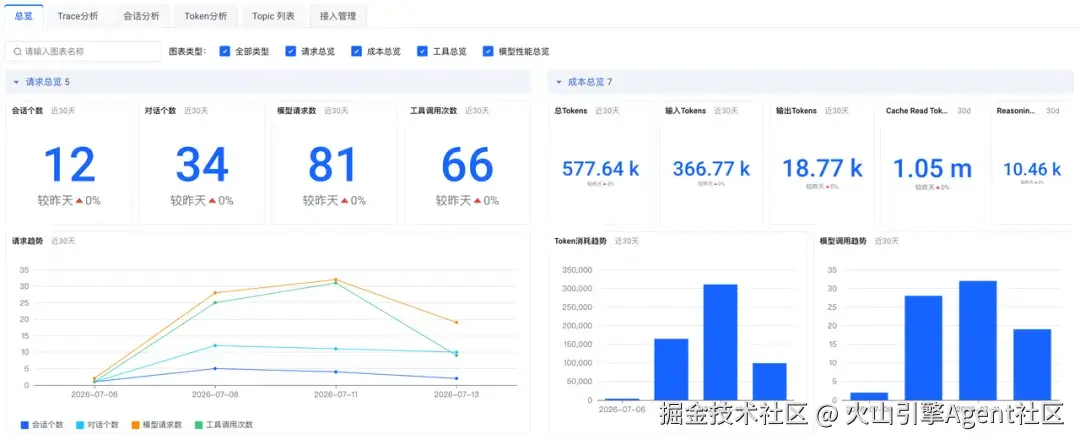Screen dimensions: 1080x445
Task: Click the 输入Tokens value 366.77 k
Action: (x=712, y=169)
